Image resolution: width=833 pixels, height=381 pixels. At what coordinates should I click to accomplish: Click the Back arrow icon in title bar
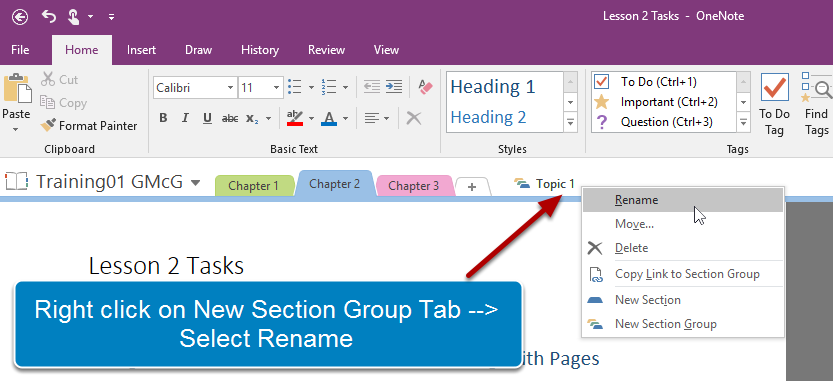pyautogui.click(x=20, y=18)
